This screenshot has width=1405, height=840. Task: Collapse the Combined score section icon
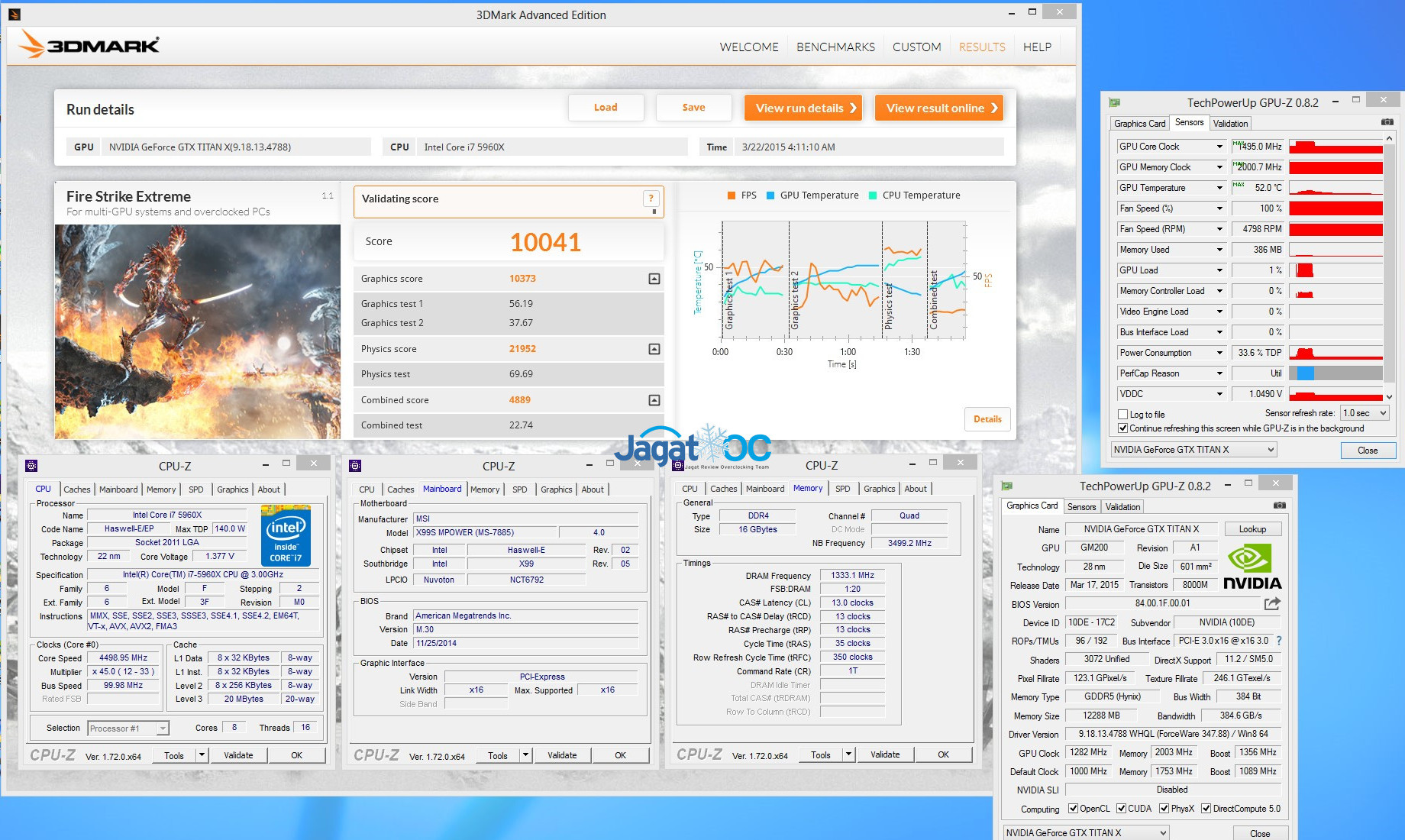coord(654,400)
